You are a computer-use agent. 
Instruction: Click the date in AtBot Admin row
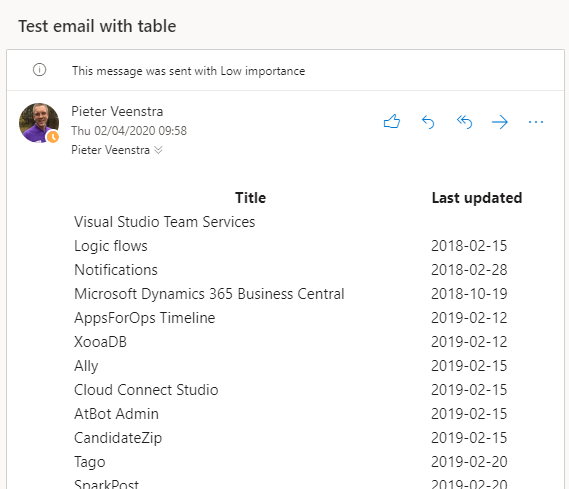point(469,414)
